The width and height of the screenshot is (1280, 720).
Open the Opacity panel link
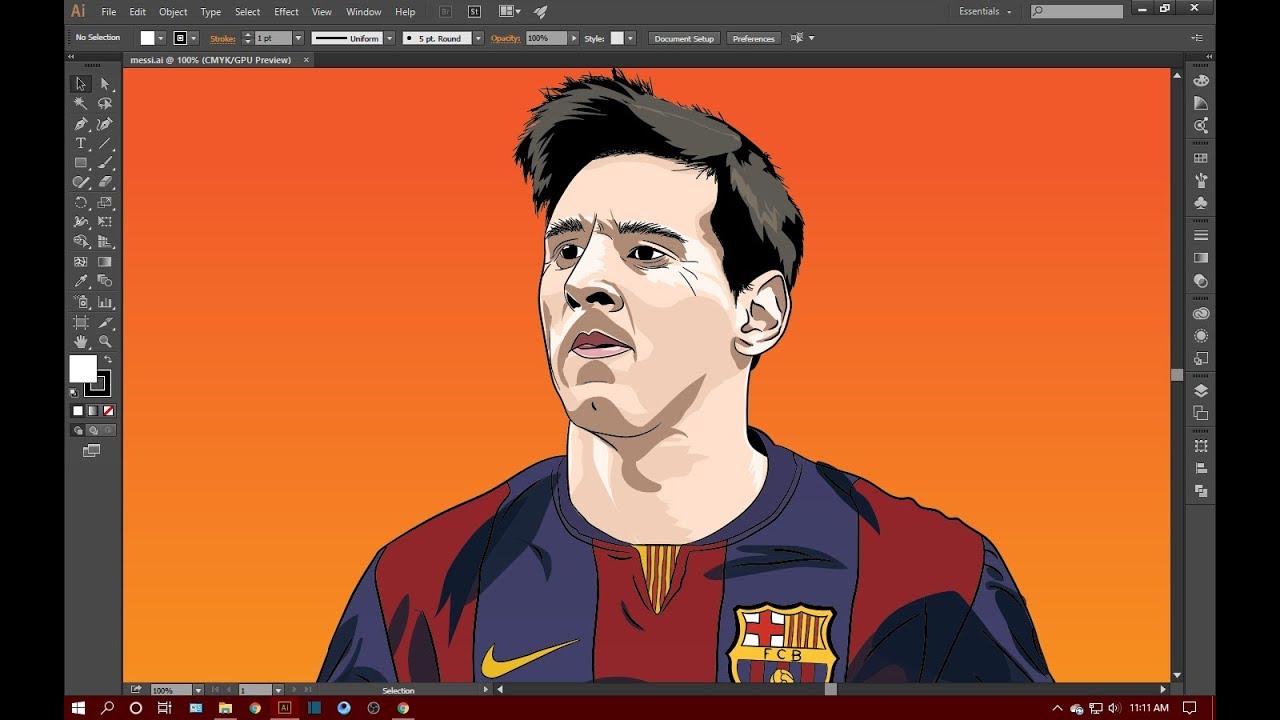click(505, 38)
